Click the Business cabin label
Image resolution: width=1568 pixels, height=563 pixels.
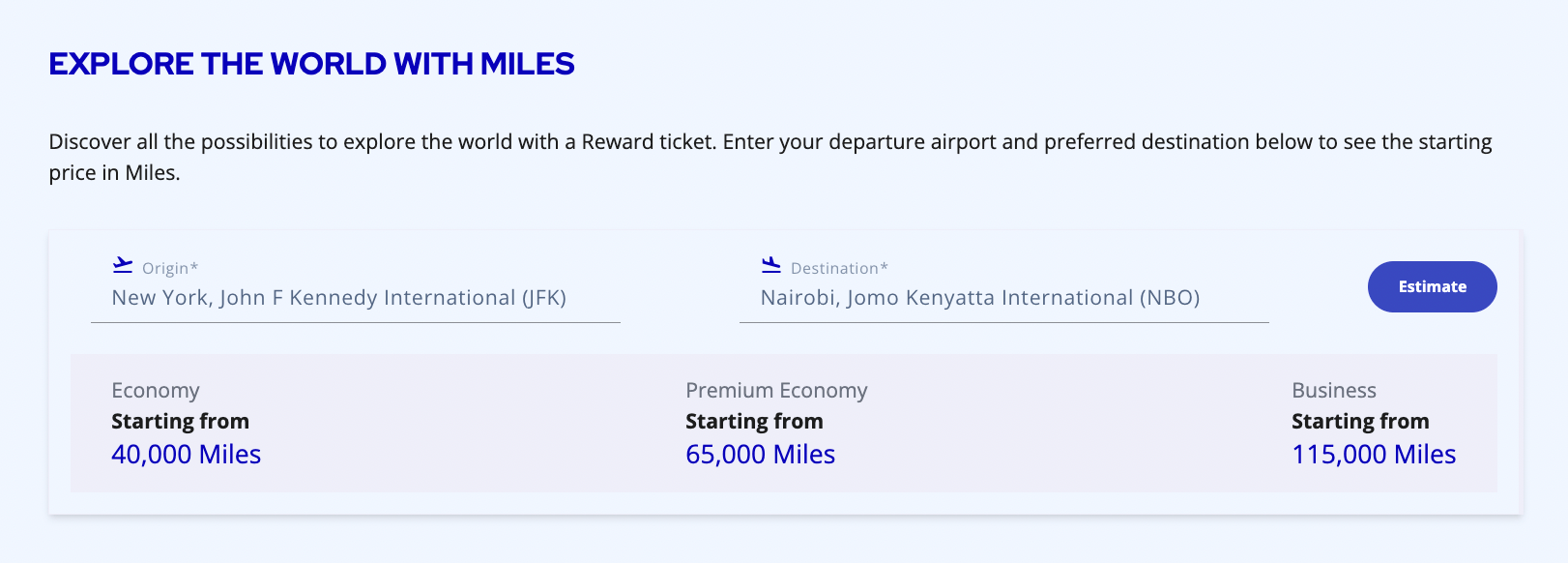pyautogui.click(x=1334, y=391)
